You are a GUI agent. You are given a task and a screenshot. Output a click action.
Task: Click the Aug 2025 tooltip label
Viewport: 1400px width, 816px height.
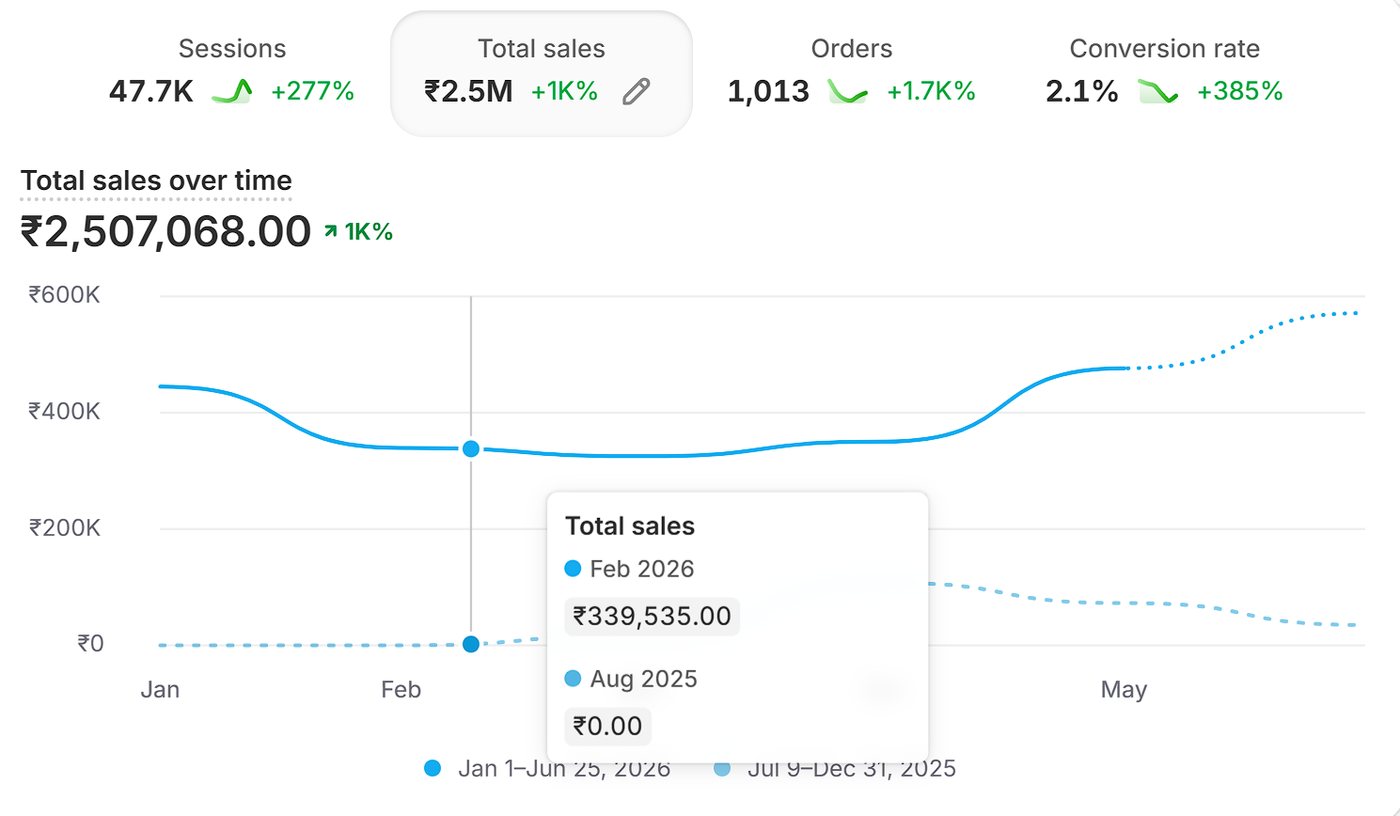(644, 679)
